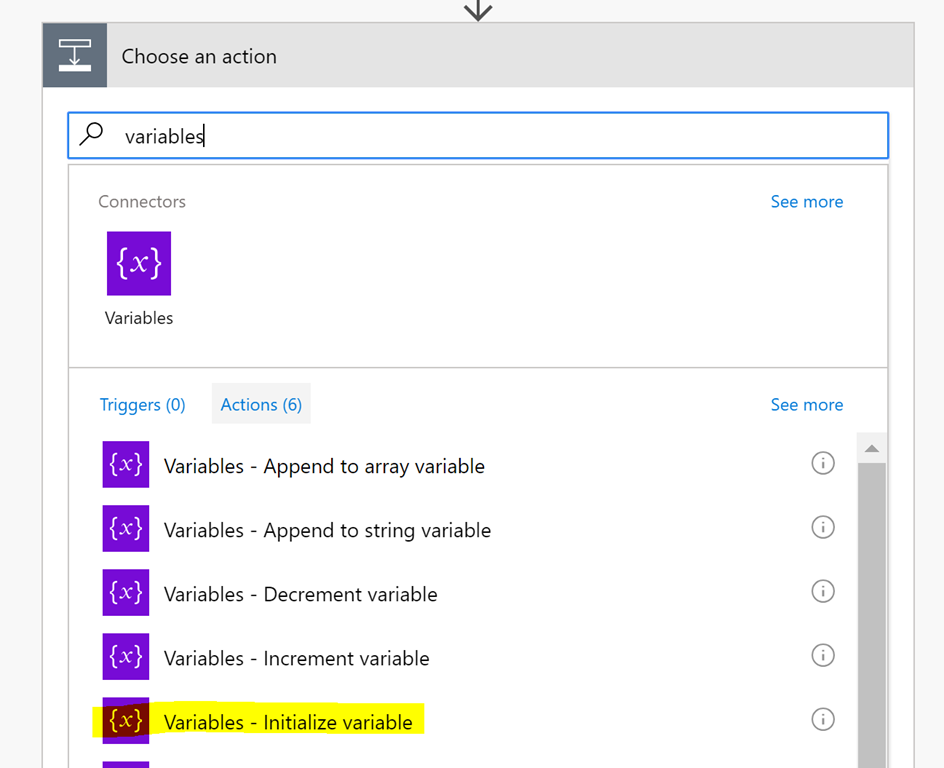Click into the variables search field
This screenshot has height=768, width=944.
[x=478, y=136]
